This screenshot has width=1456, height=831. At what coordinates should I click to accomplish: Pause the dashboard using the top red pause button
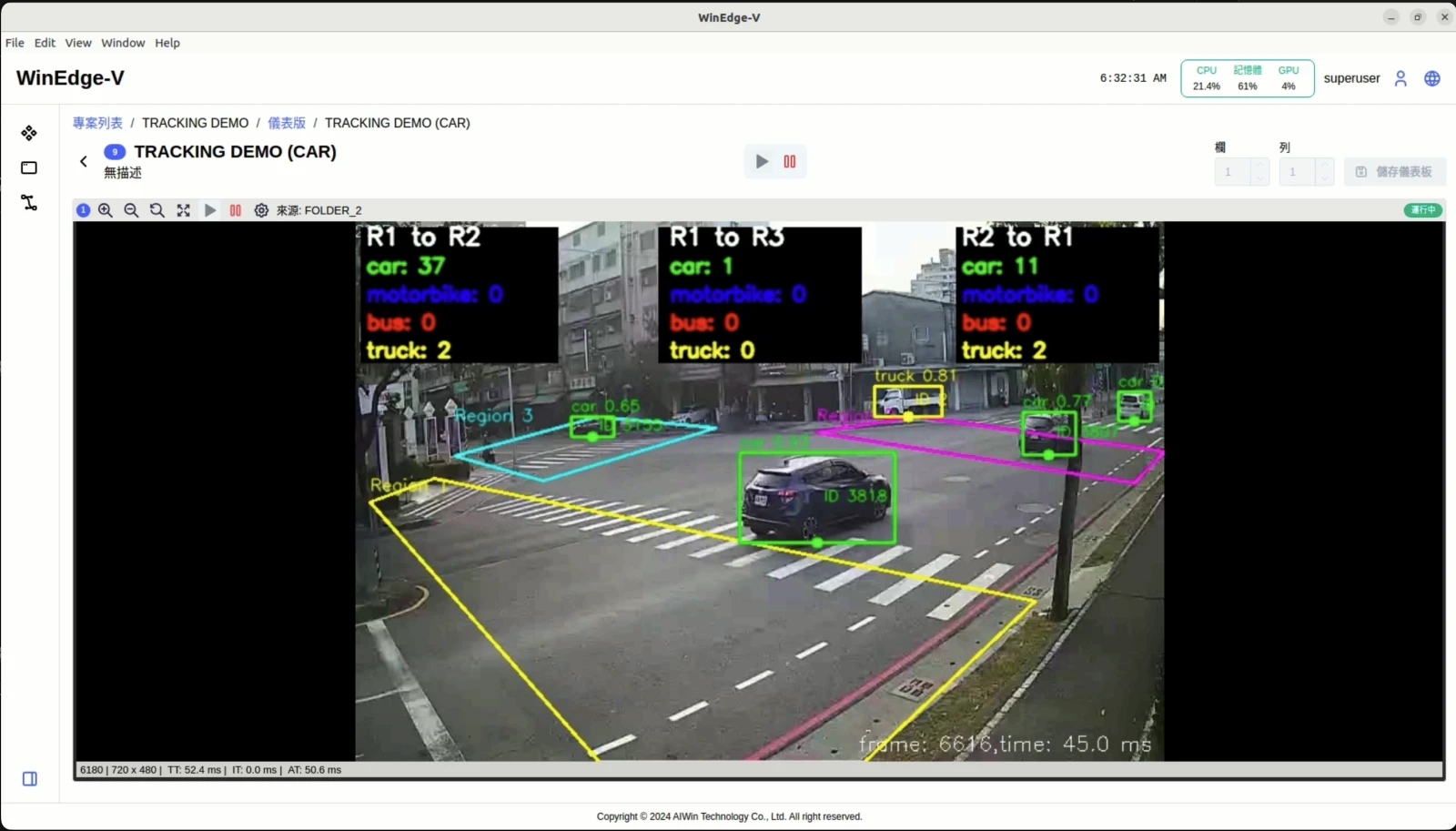[790, 161]
